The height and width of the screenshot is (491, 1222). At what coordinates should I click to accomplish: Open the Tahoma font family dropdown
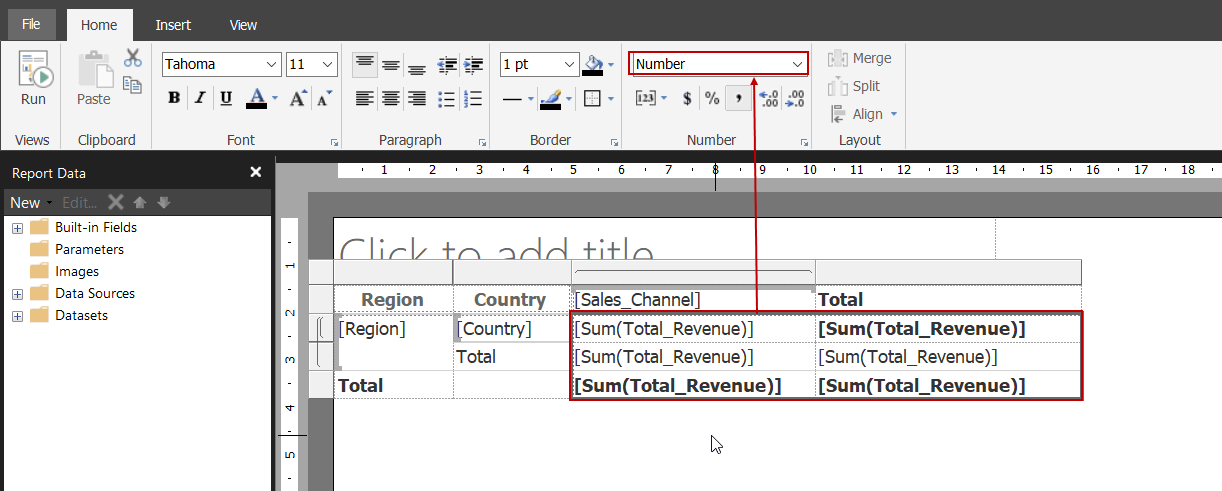(x=272, y=64)
